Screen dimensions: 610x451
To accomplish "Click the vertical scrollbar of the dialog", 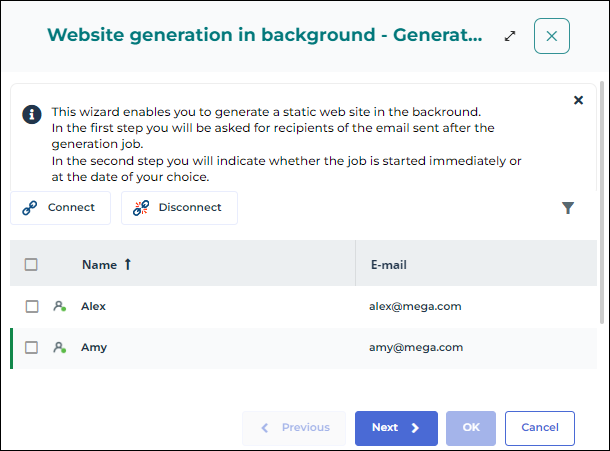I will [603, 200].
